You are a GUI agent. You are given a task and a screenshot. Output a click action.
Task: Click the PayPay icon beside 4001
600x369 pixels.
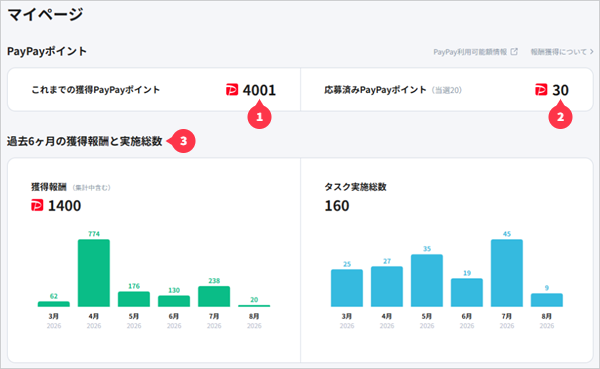[232, 90]
